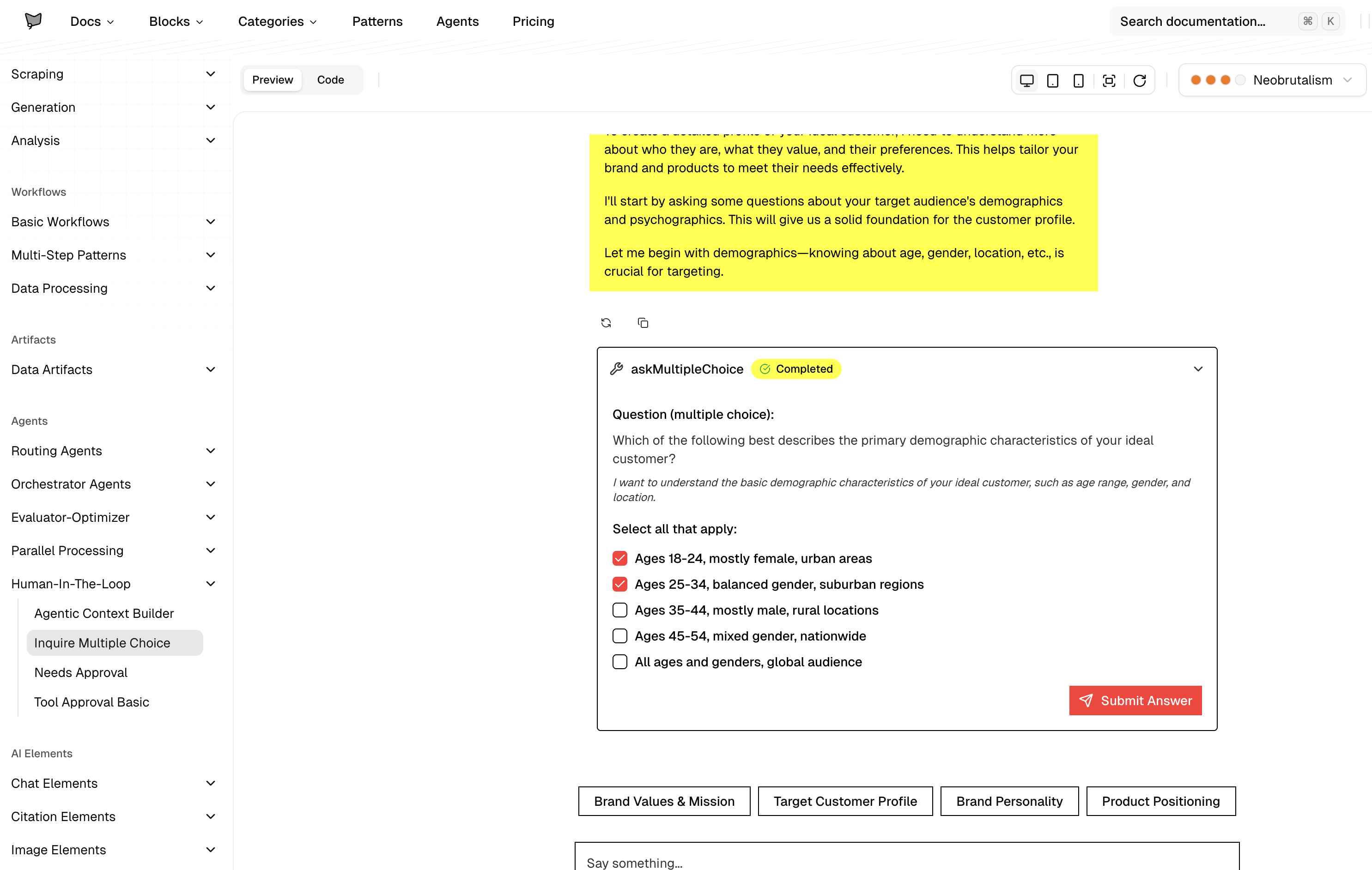Reload the block preview
Image resolution: width=1372 pixels, height=870 pixels.
1140,80
